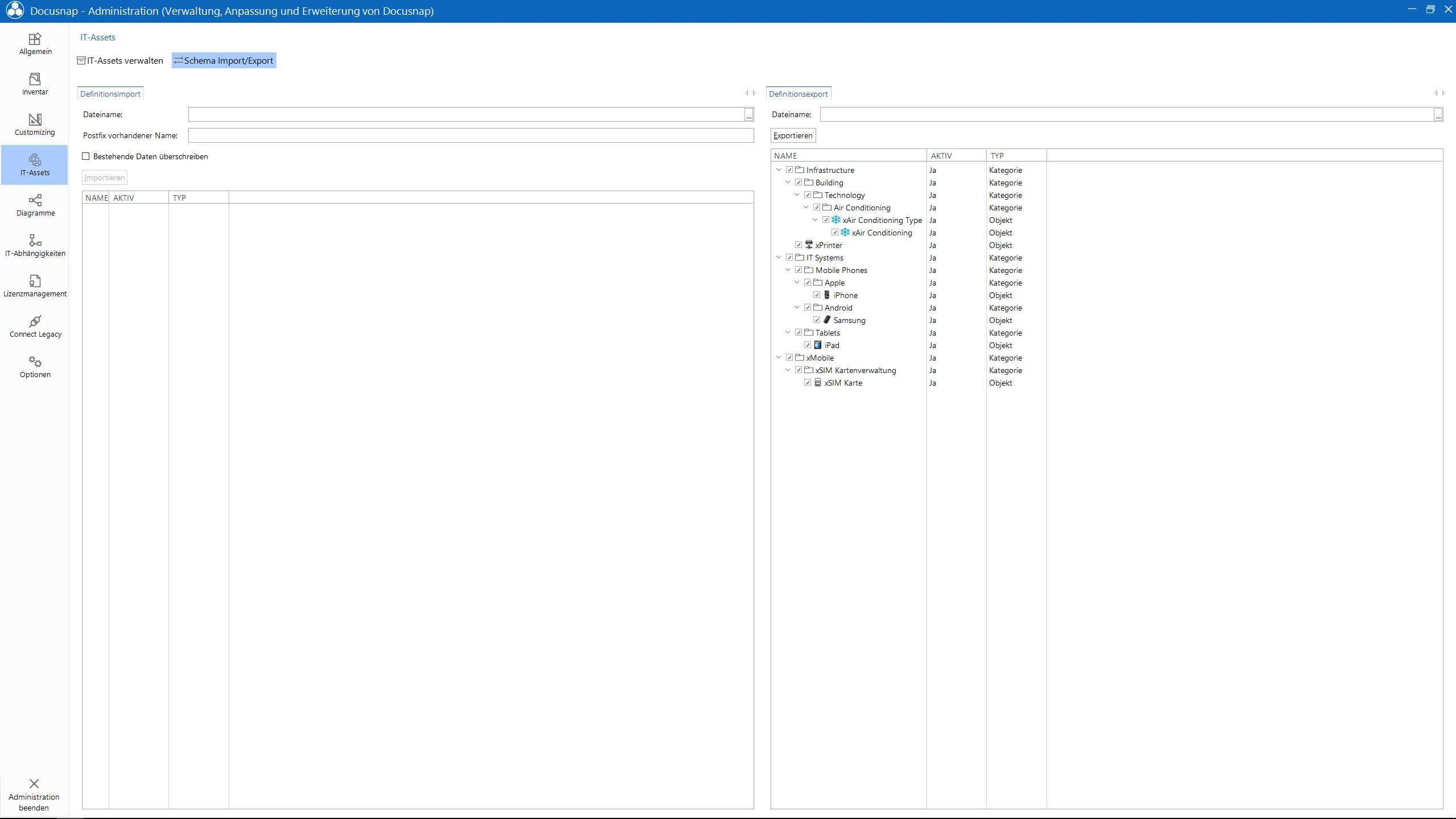Click the SIM card icon of xSIM Karte
Screen dimensions: 1456x819
[x=818, y=382]
